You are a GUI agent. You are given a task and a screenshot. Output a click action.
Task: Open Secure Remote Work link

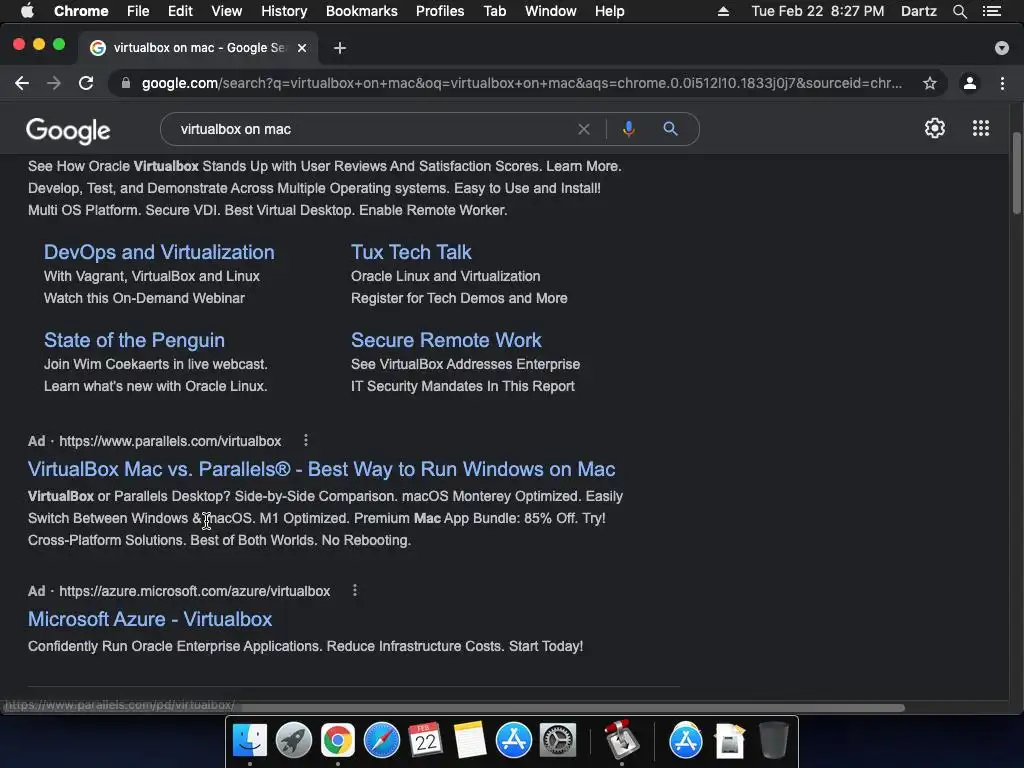pos(446,340)
